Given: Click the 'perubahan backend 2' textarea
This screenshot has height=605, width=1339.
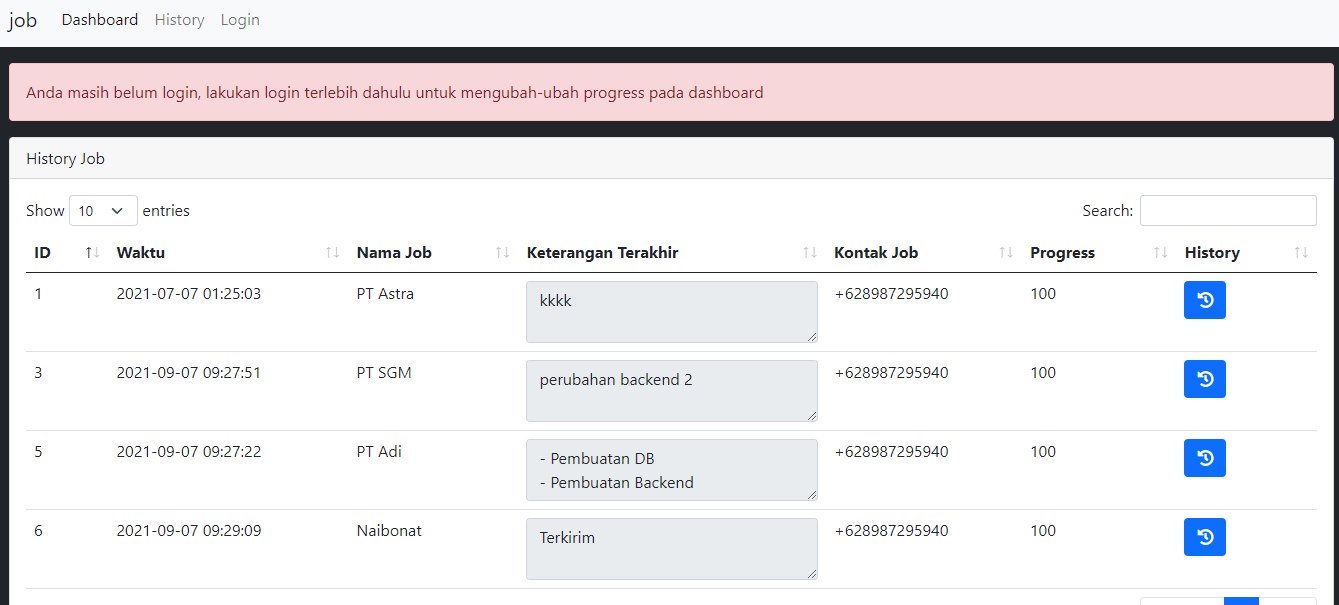Looking at the screenshot, I should tap(671, 391).
